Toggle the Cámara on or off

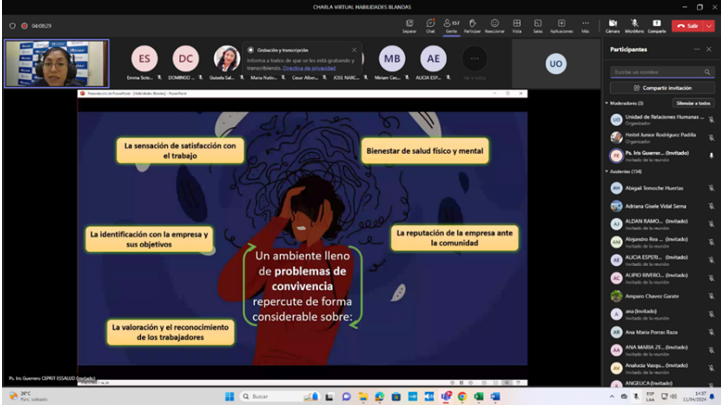pyautogui.click(x=612, y=26)
